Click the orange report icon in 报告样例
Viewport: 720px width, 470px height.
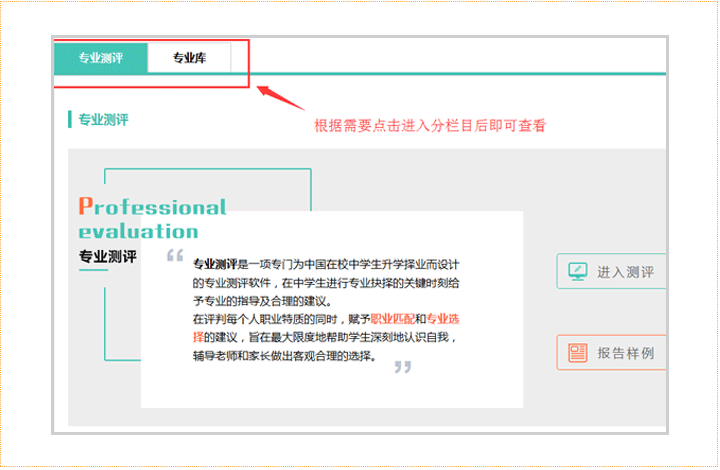[x=577, y=353]
